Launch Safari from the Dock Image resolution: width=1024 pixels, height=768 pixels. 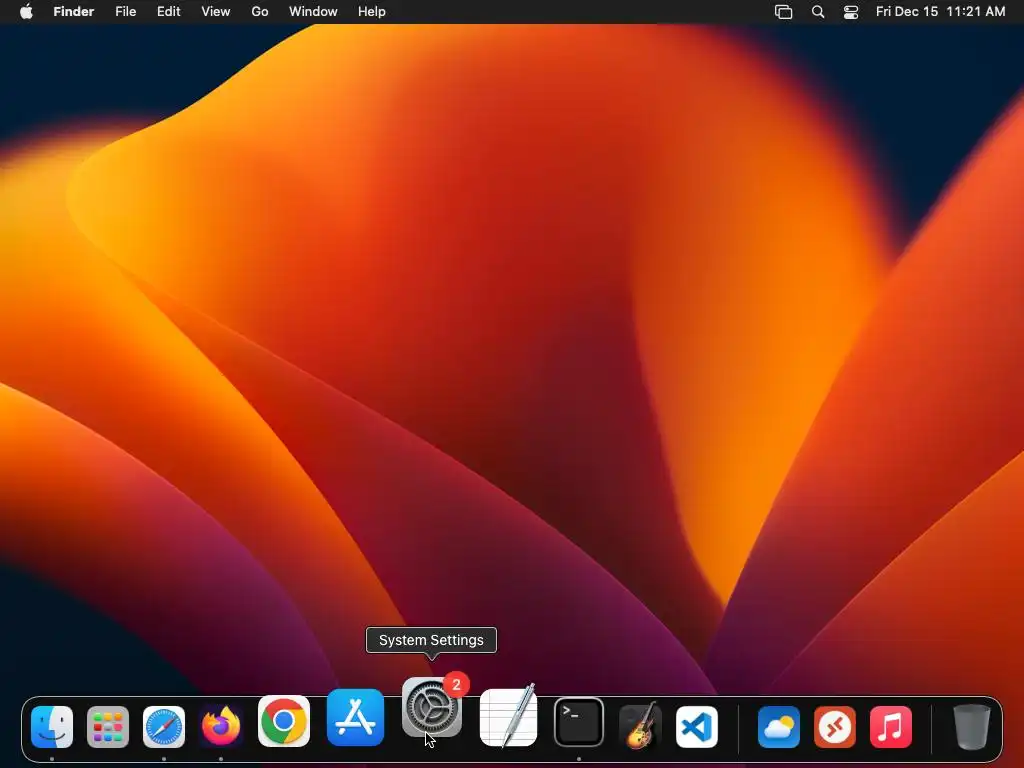[x=164, y=726]
